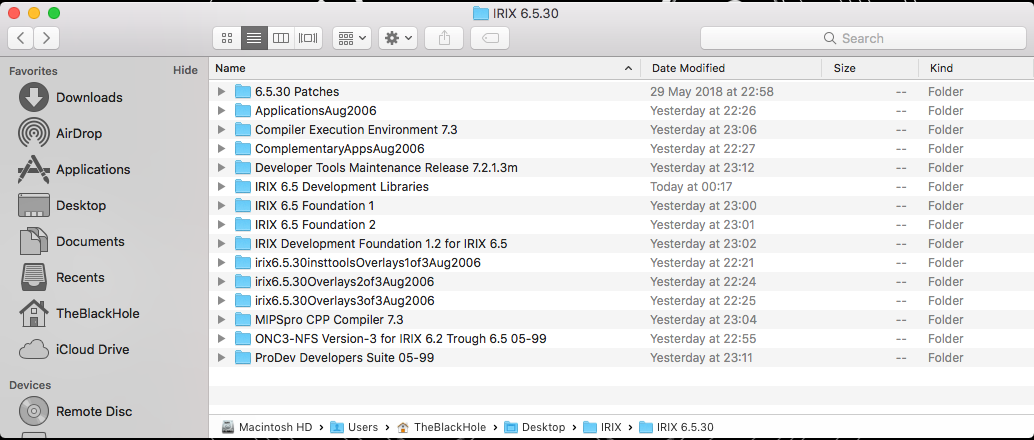Open the Action gear menu
This screenshot has width=1034, height=440.
[398, 38]
